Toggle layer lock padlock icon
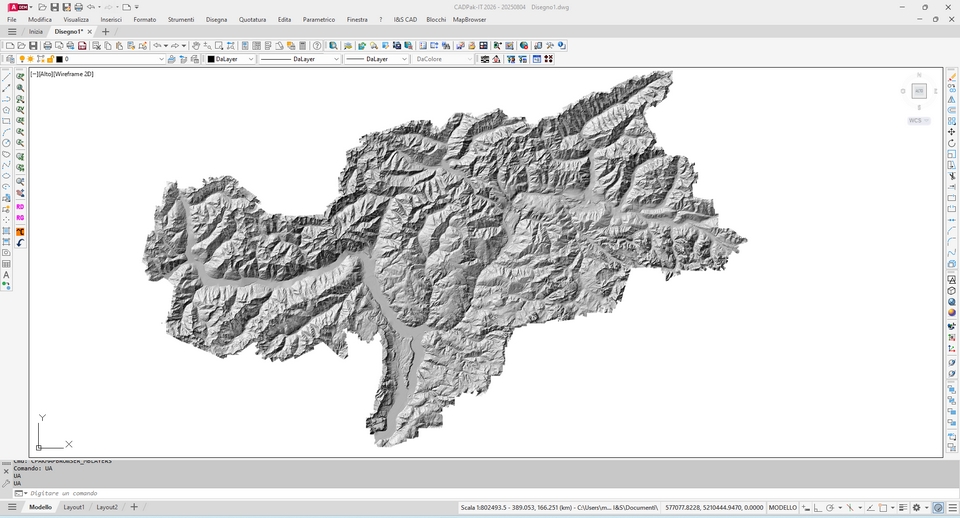 pyautogui.click(x=50, y=59)
